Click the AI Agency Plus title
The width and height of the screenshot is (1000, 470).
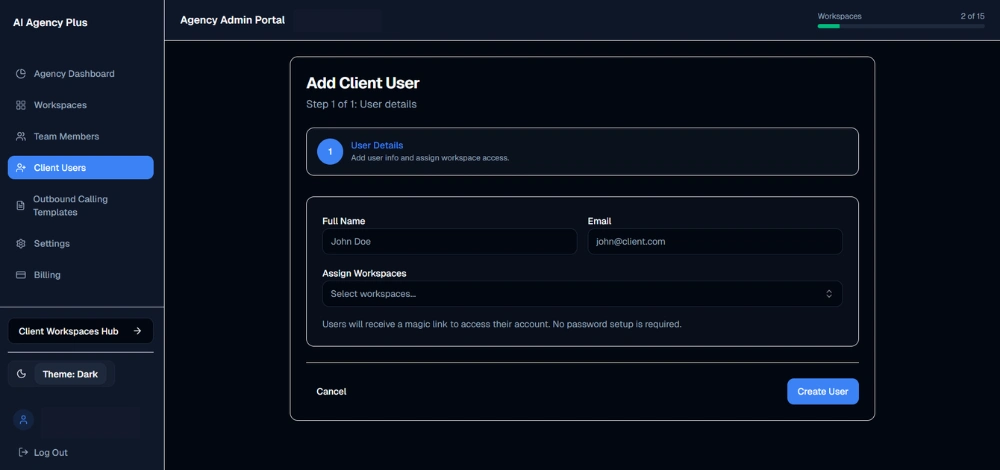pos(50,22)
